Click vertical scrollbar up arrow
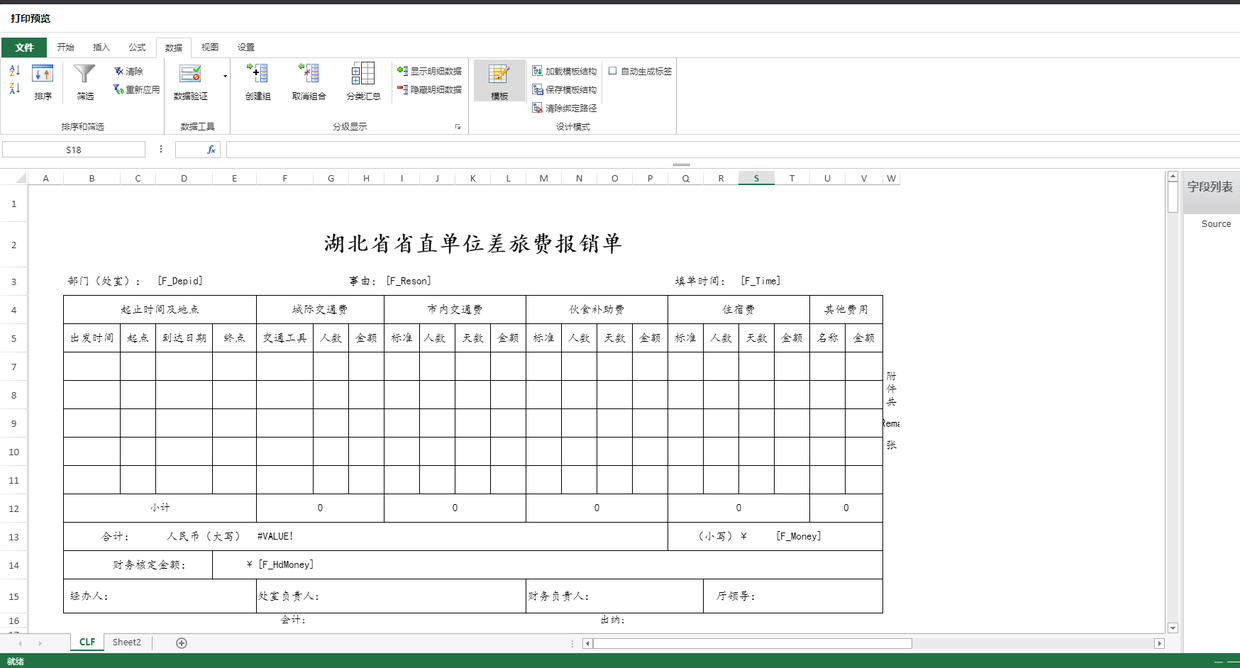The image size is (1240, 668). click(x=1173, y=176)
